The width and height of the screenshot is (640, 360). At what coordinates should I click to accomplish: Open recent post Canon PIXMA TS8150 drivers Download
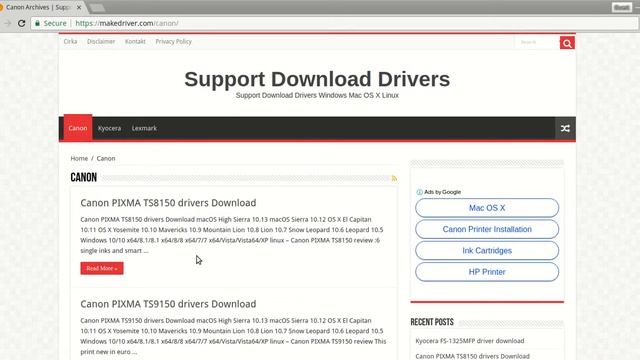[472, 356]
